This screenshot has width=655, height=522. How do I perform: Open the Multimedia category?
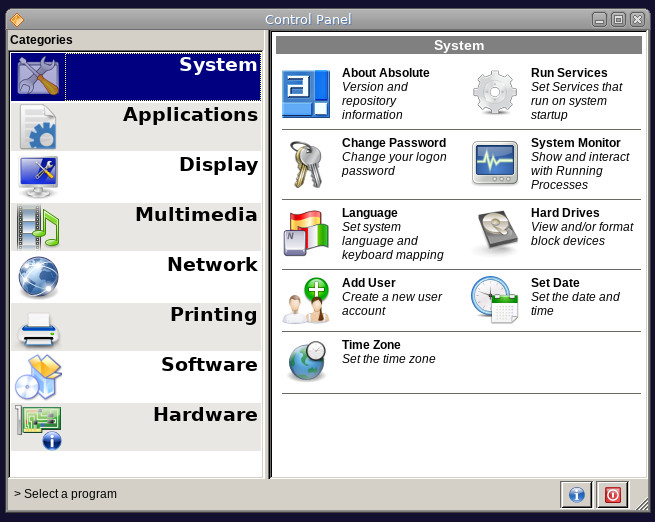[x=136, y=227]
